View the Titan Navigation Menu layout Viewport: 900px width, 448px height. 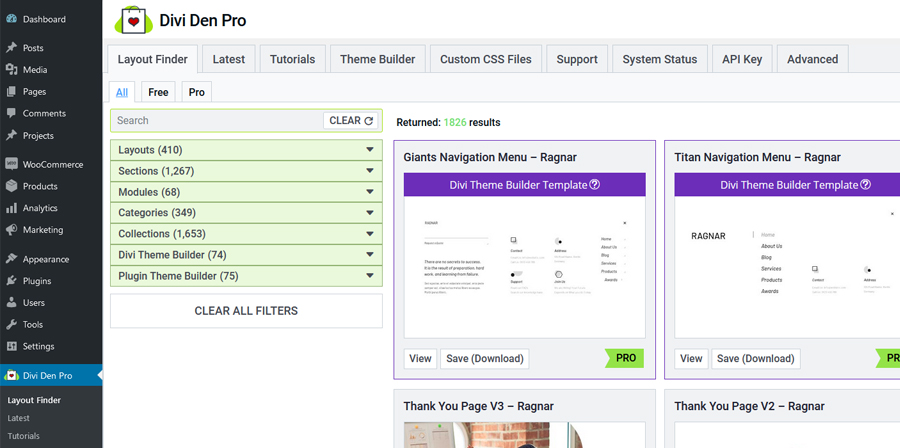pyautogui.click(x=691, y=359)
